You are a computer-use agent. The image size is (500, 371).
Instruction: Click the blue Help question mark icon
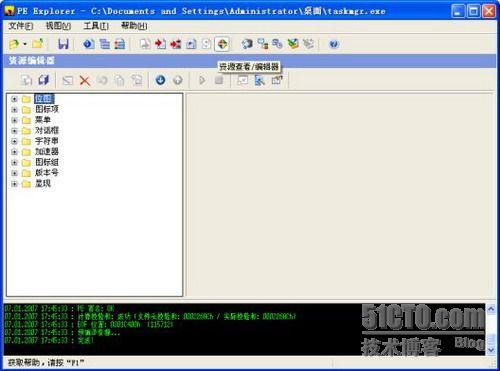334,44
